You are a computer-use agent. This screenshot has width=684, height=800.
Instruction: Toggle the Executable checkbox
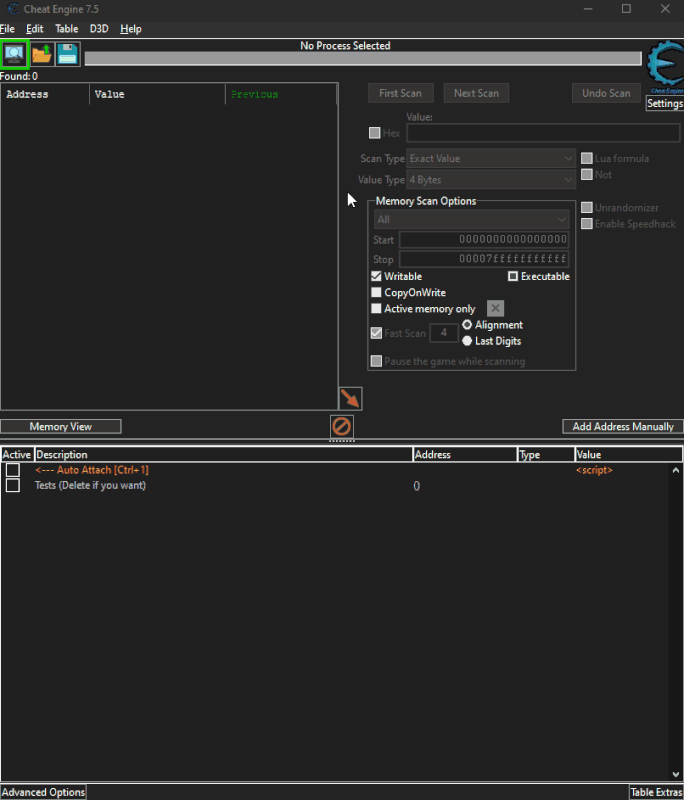[x=513, y=276]
